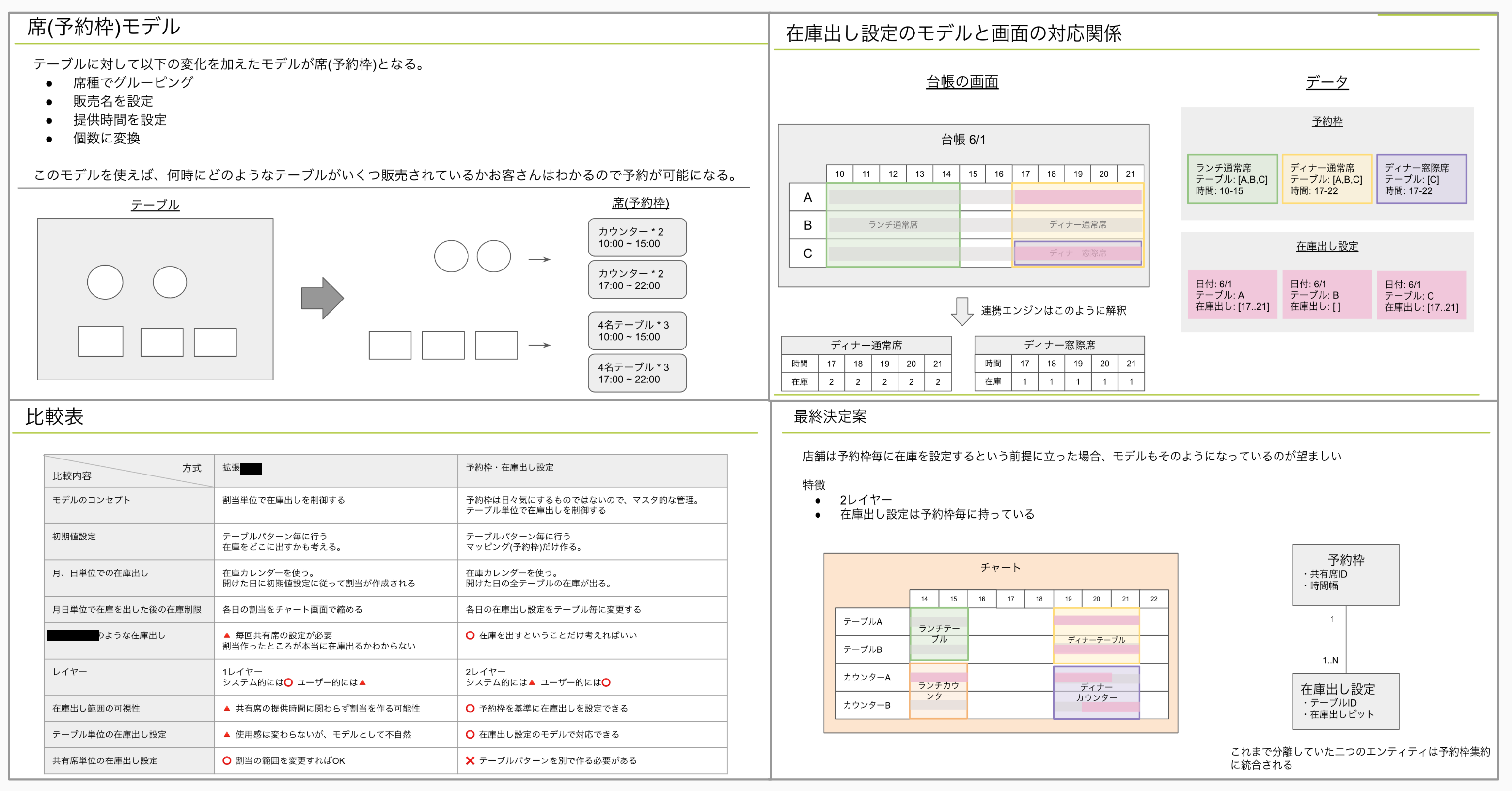This screenshot has height=791, width=1512.
Task: Click the 方式/比較内容 diagonal header cell
Action: (x=128, y=471)
